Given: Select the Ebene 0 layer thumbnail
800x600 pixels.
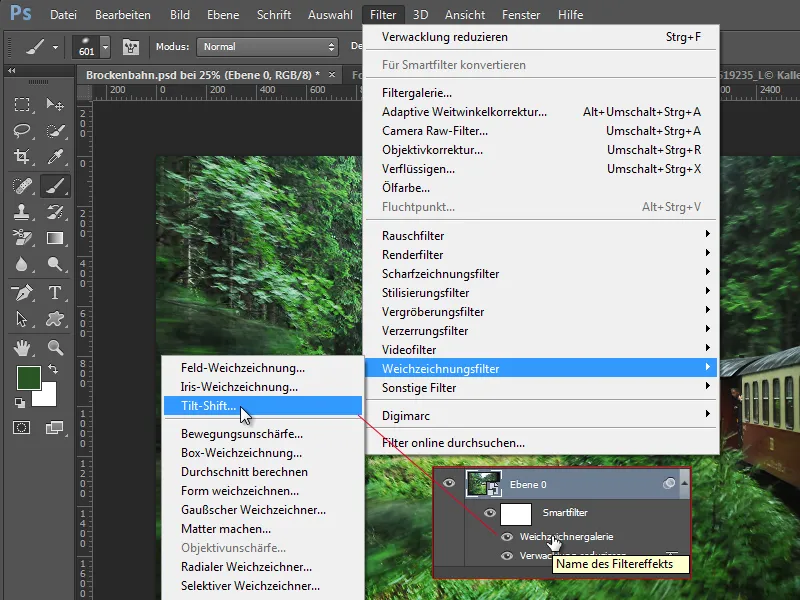Looking at the screenshot, I should click(x=484, y=483).
